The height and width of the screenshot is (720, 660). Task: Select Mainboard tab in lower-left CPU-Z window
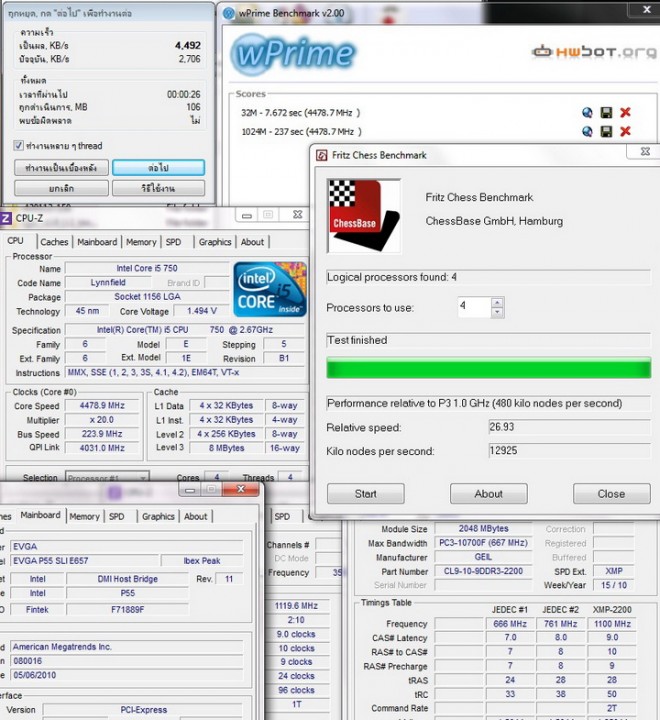point(40,515)
